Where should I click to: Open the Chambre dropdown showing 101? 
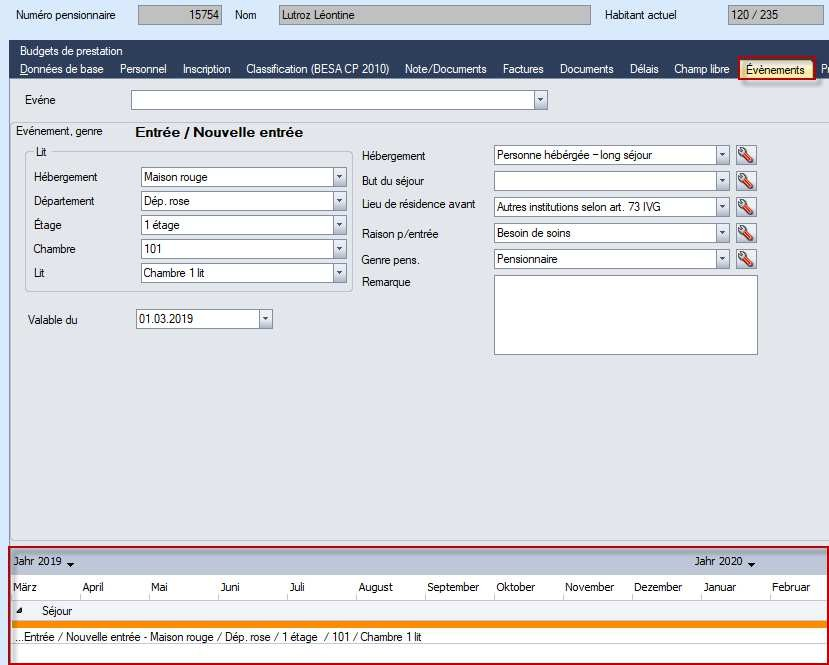click(340, 248)
